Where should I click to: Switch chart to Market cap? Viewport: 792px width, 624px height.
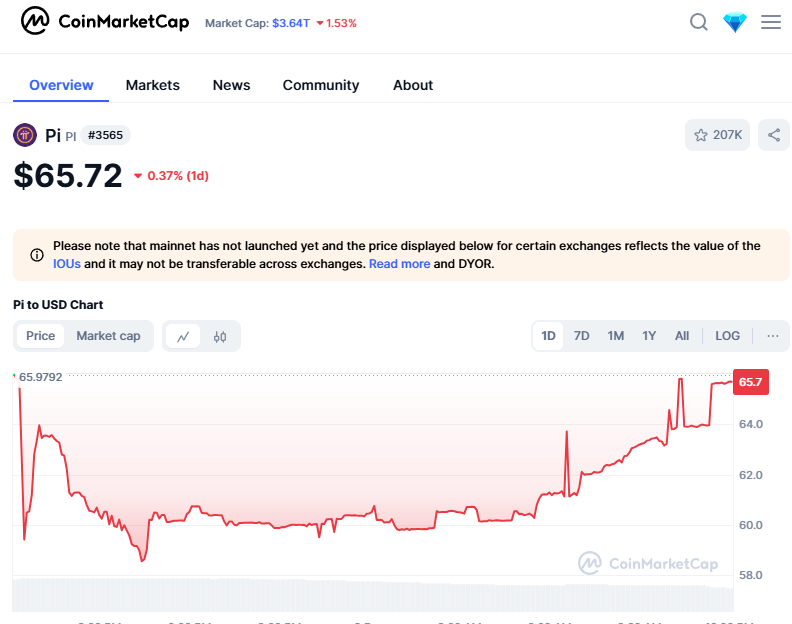(x=108, y=336)
